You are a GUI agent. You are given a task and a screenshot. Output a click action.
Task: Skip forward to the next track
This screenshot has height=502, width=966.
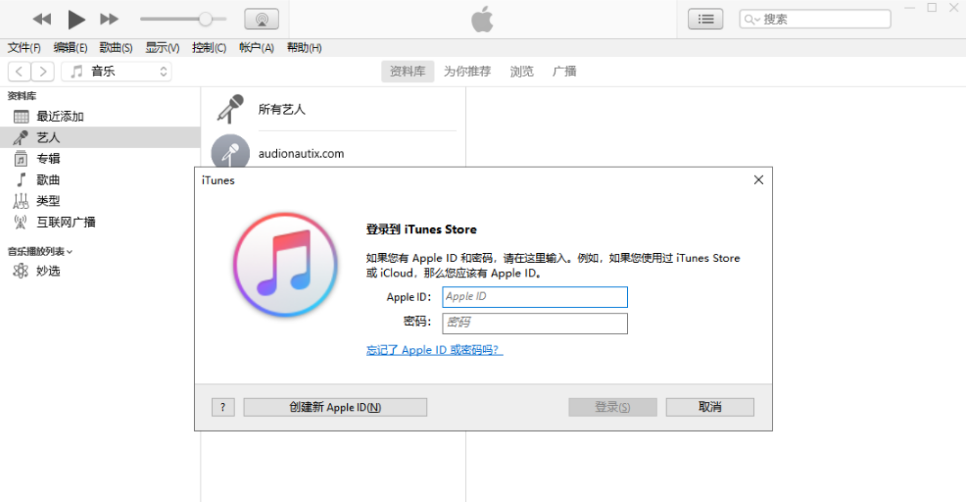click(109, 19)
